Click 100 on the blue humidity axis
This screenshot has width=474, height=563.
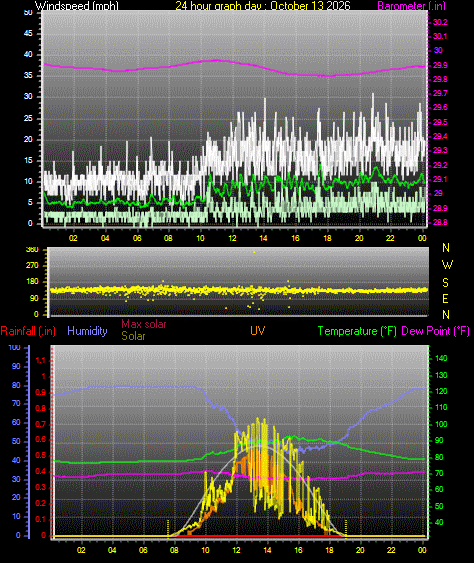click(14, 348)
